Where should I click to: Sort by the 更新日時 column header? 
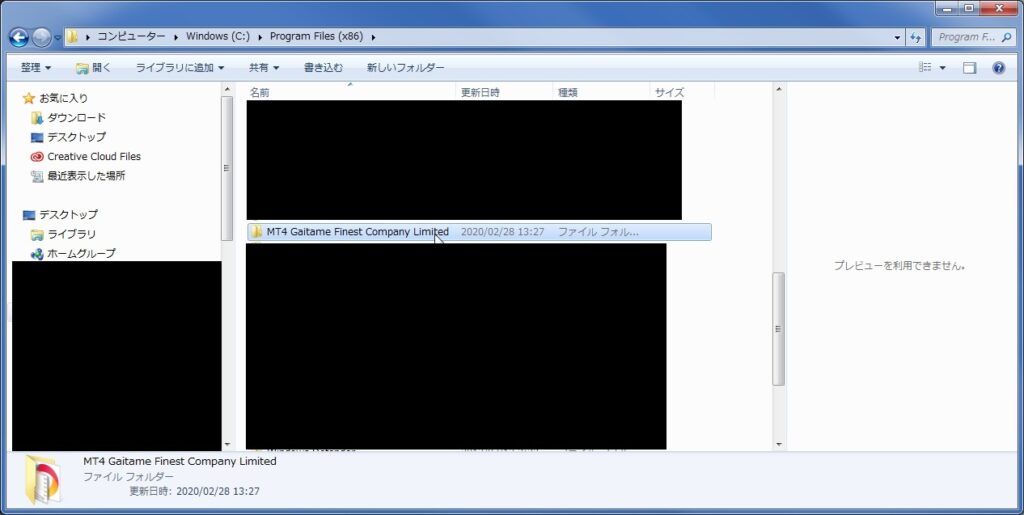(x=504, y=92)
